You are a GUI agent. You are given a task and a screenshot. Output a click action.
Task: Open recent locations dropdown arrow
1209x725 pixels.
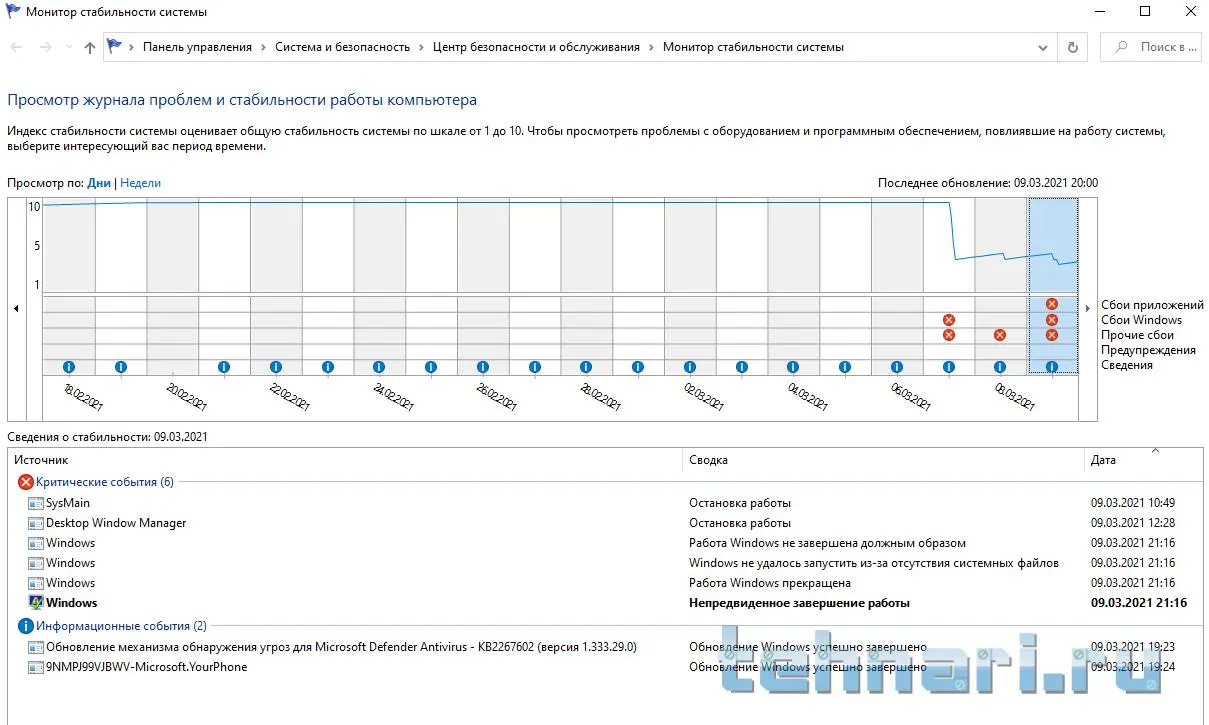tap(69, 47)
